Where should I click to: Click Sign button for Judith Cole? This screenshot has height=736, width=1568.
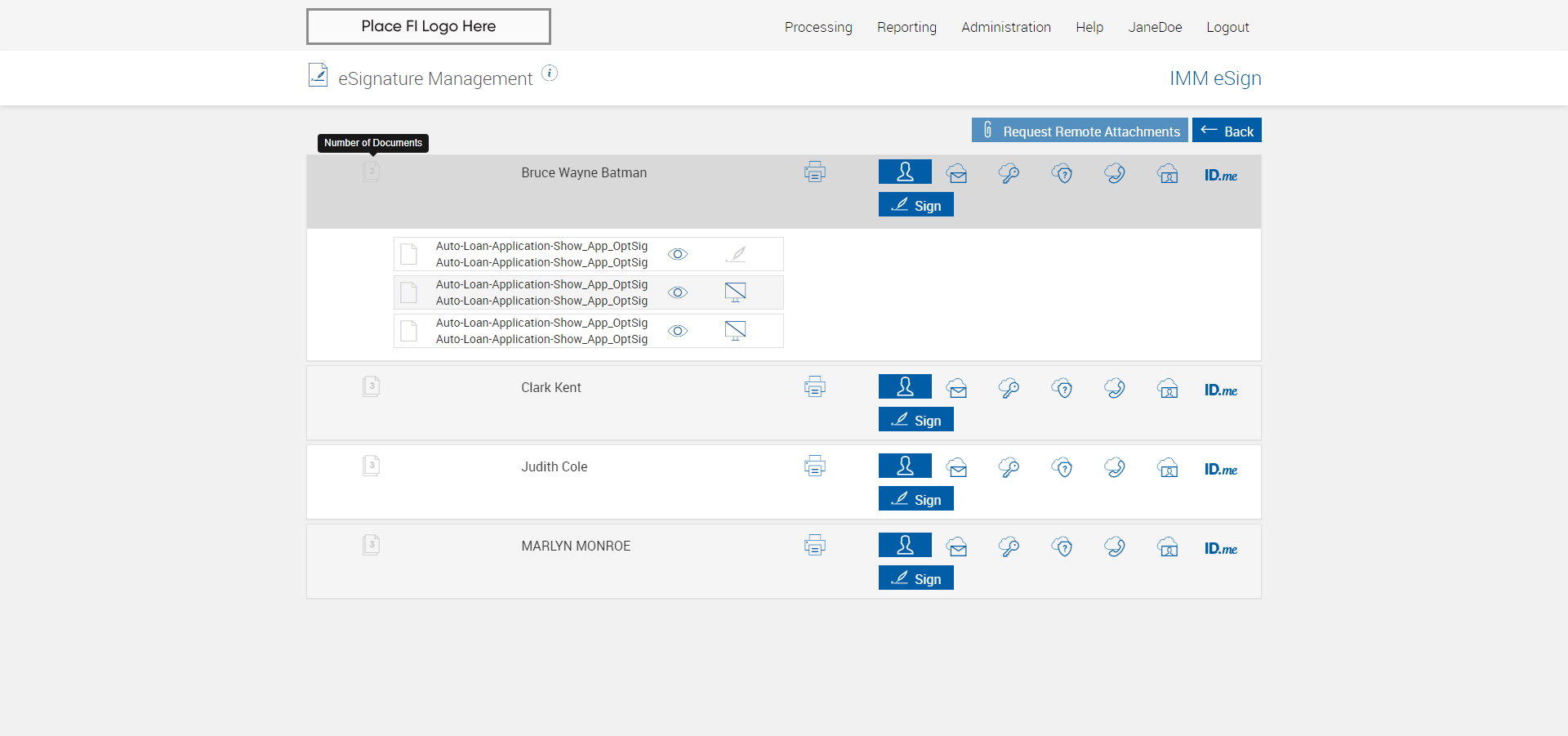[x=916, y=498]
